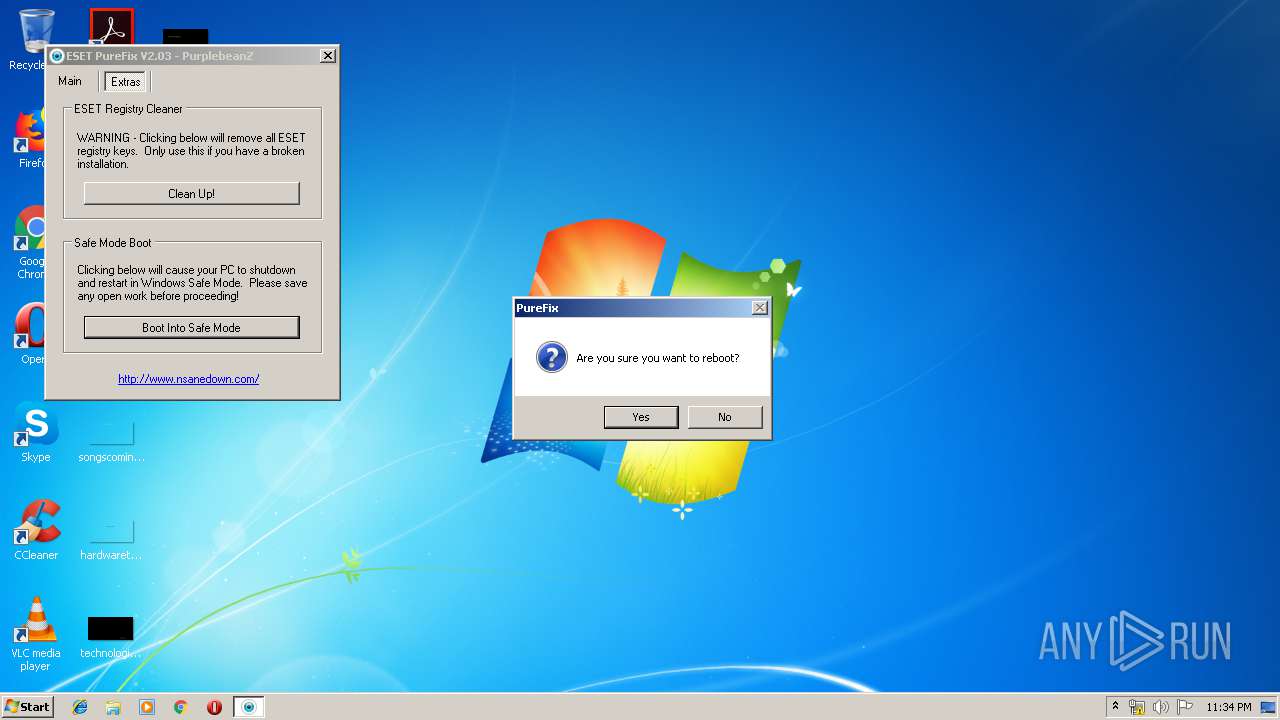Launch Opera from the taskbar

pos(214,707)
